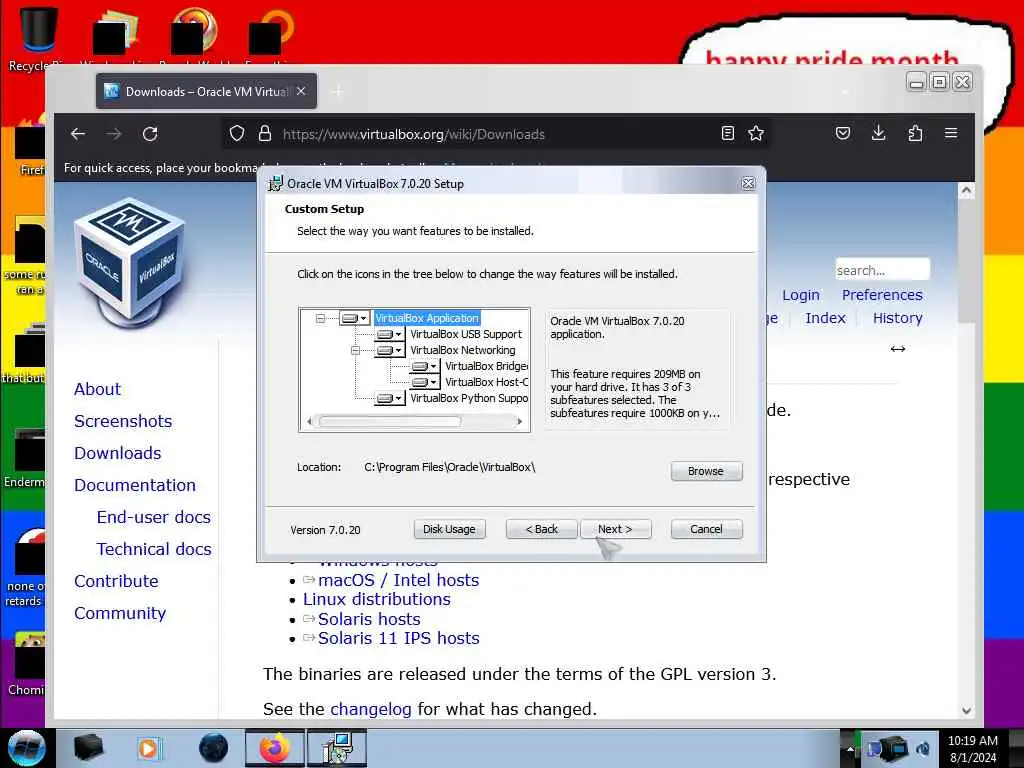
Task: Click page scrollbar down arrow
Action: (967, 711)
